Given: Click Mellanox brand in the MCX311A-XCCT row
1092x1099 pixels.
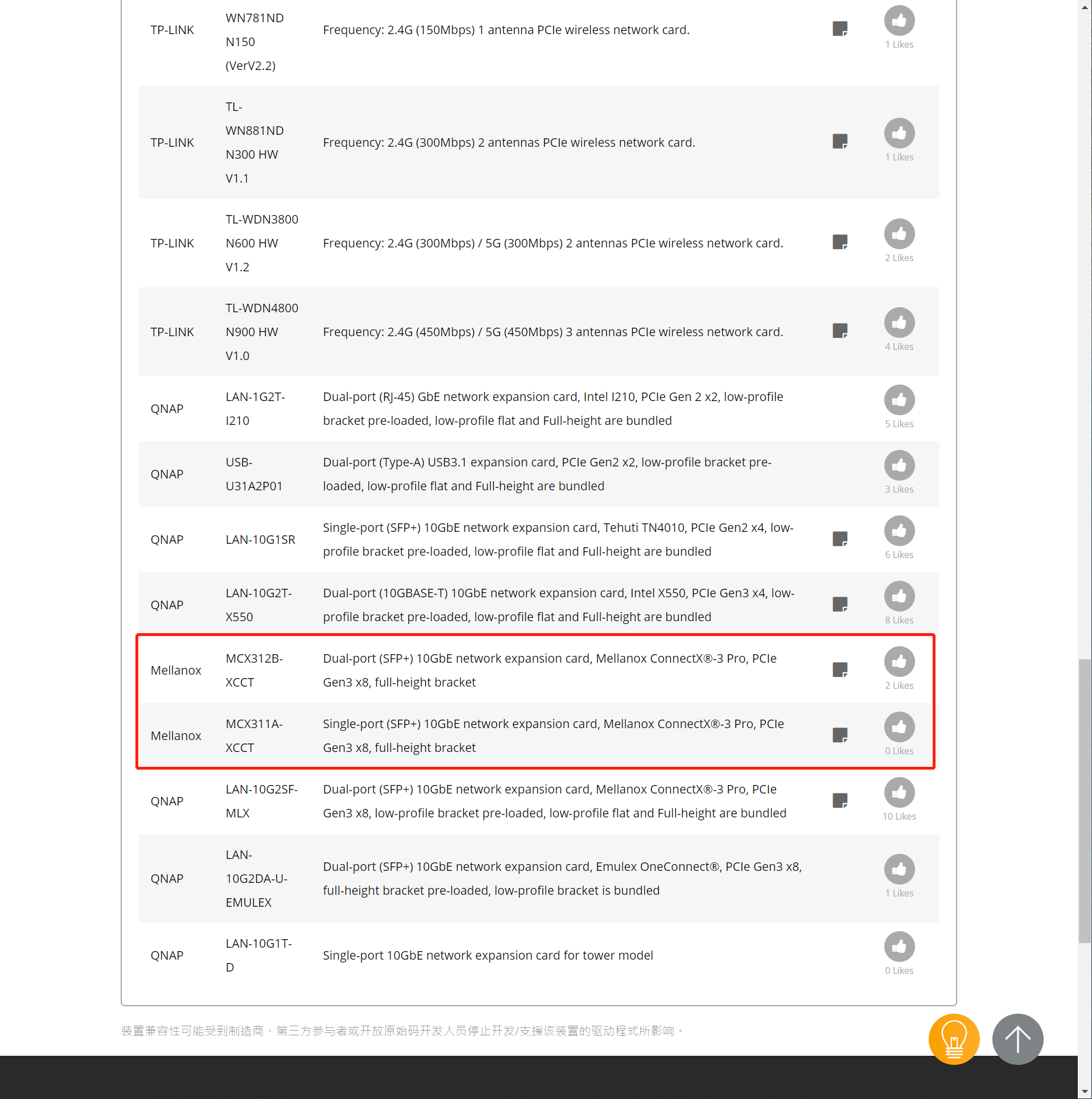Looking at the screenshot, I should [x=176, y=736].
